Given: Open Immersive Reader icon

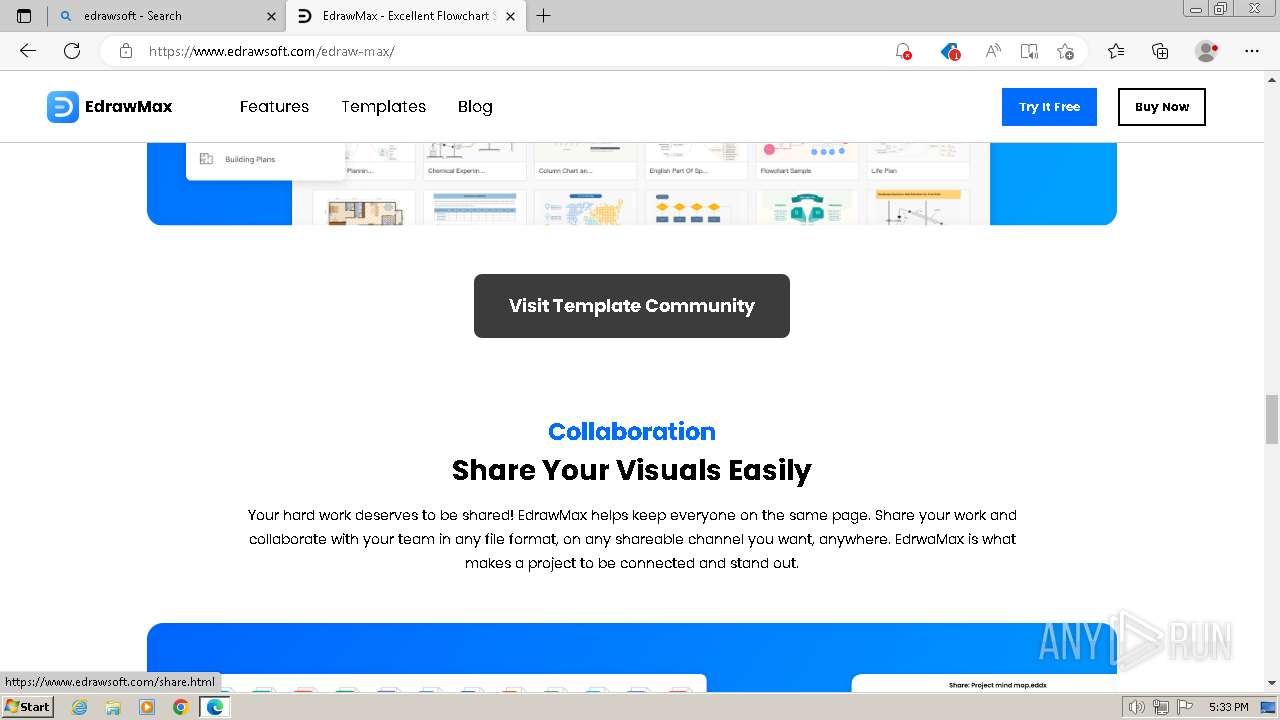Looking at the screenshot, I should tap(1029, 51).
